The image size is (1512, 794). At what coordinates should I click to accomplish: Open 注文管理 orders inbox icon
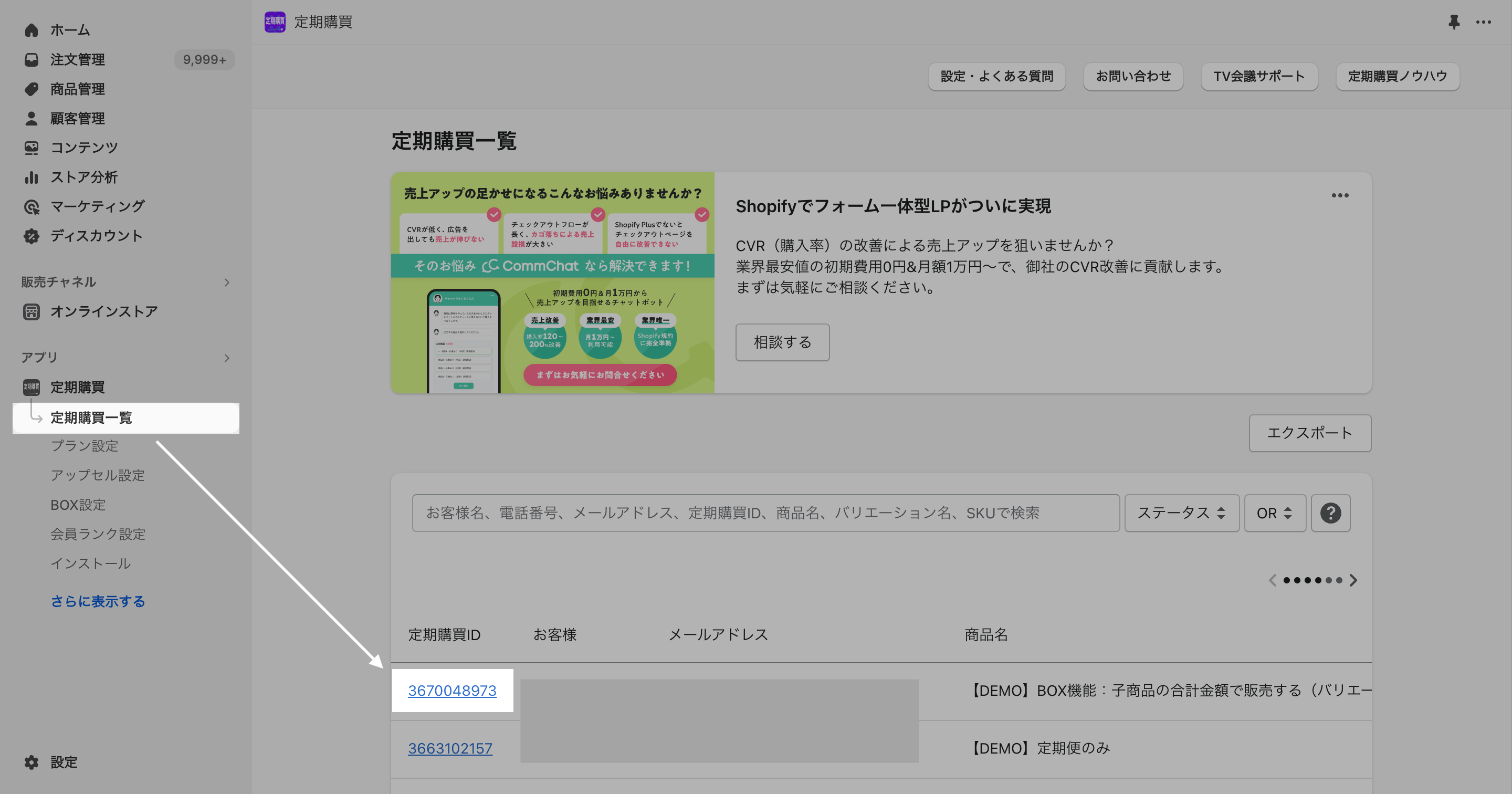31,59
